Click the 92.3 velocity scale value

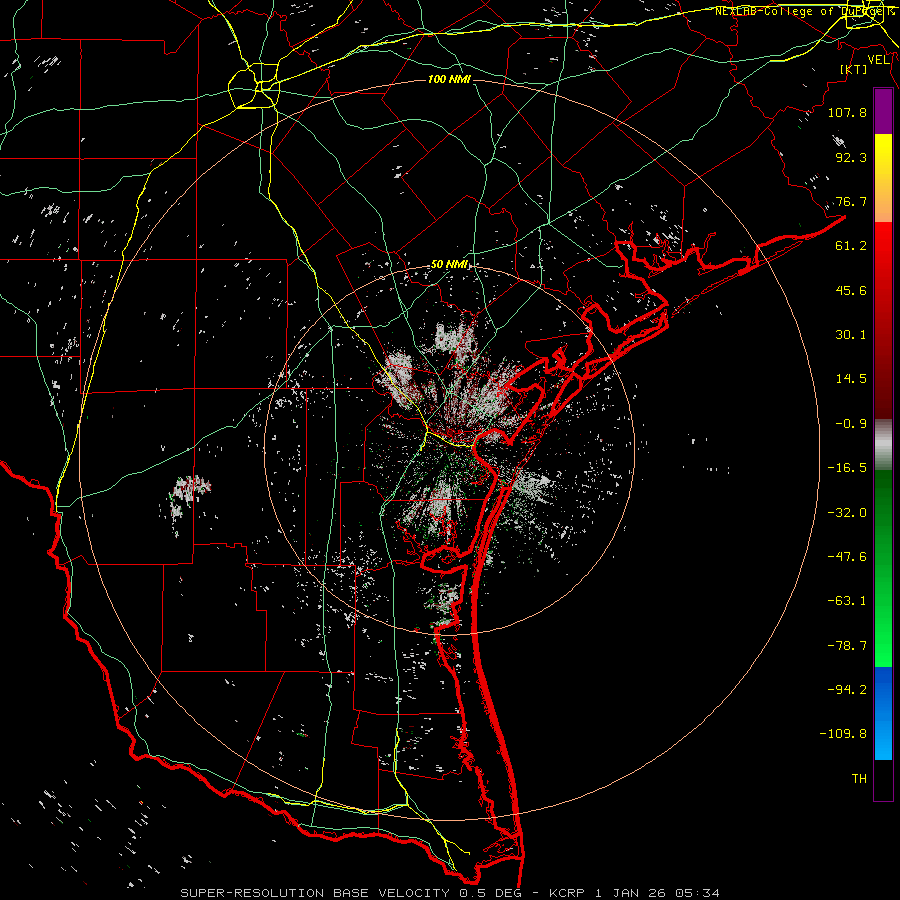tap(851, 157)
